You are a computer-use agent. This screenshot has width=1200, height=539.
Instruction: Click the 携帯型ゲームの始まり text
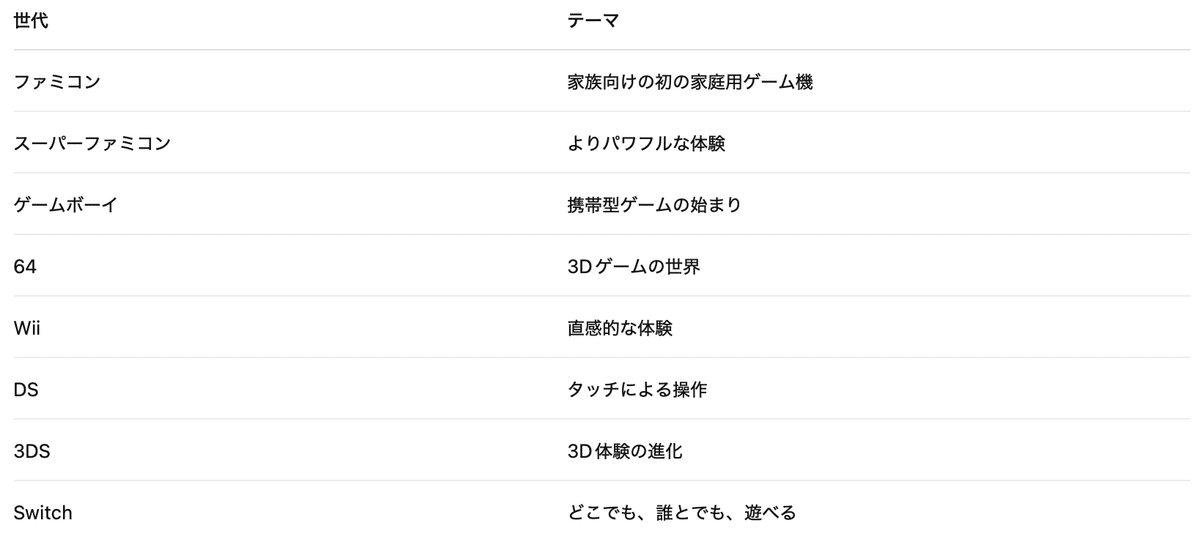click(x=654, y=205)
